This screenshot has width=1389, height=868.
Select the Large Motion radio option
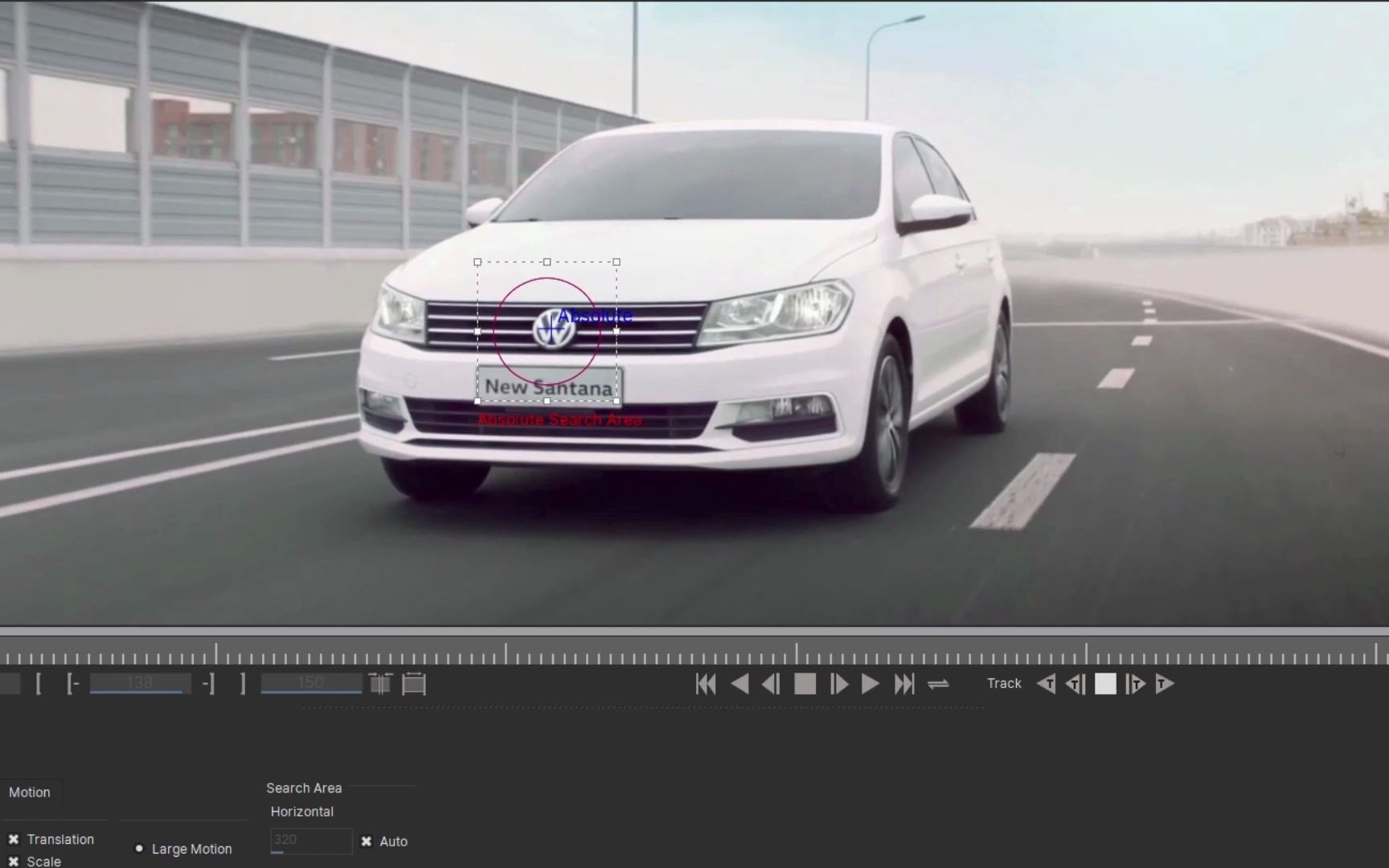click(139, 849)
